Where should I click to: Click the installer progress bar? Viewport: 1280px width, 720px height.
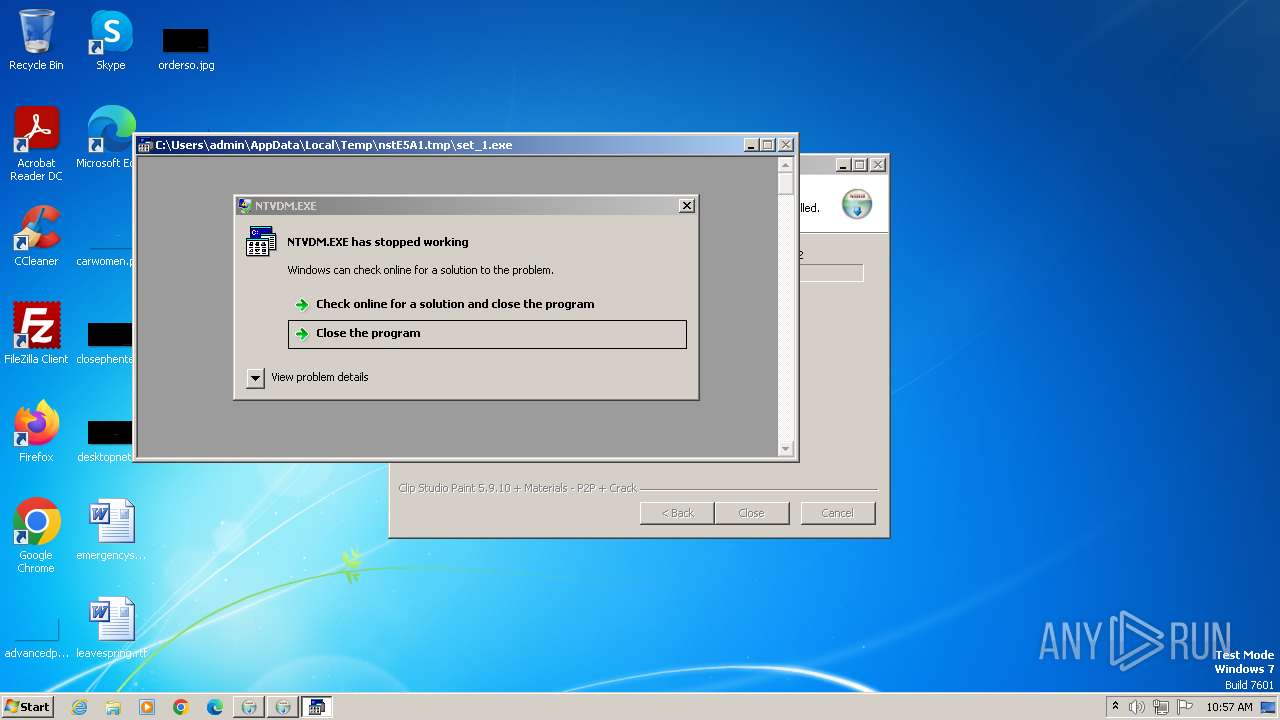tap(831, 273)
